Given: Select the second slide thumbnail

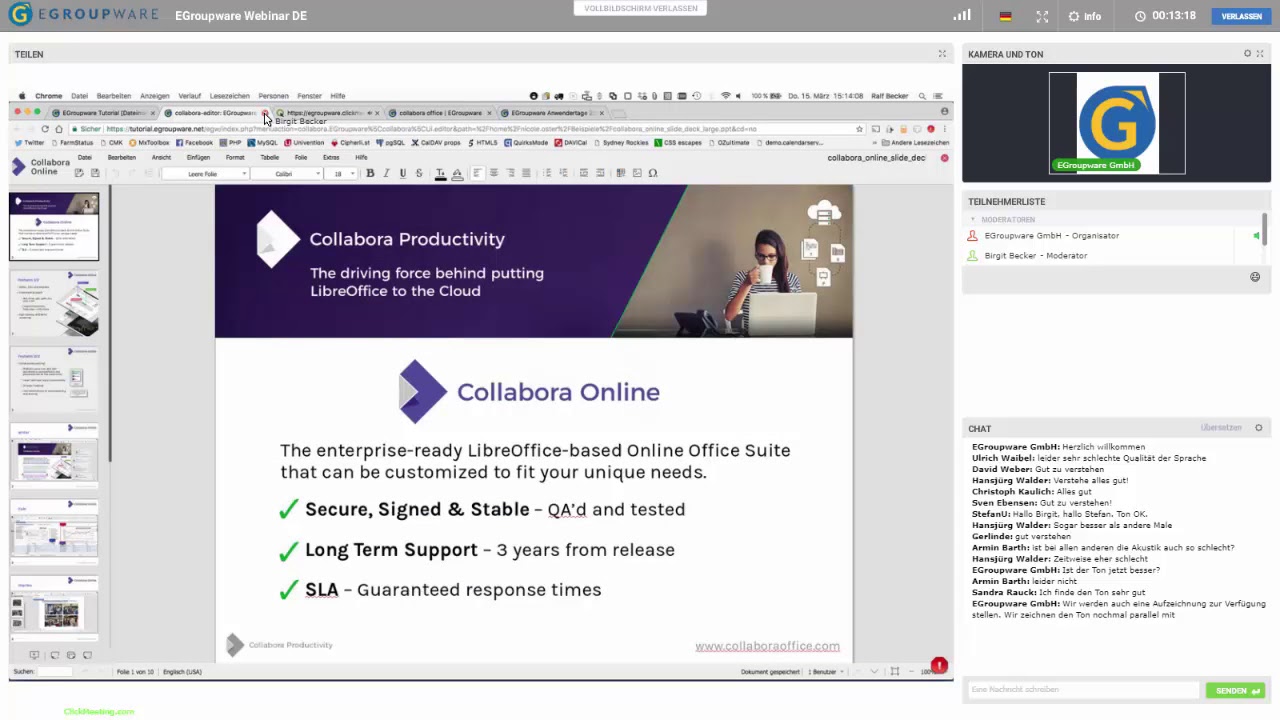Looking at the screenshot, I should (54, 303).
